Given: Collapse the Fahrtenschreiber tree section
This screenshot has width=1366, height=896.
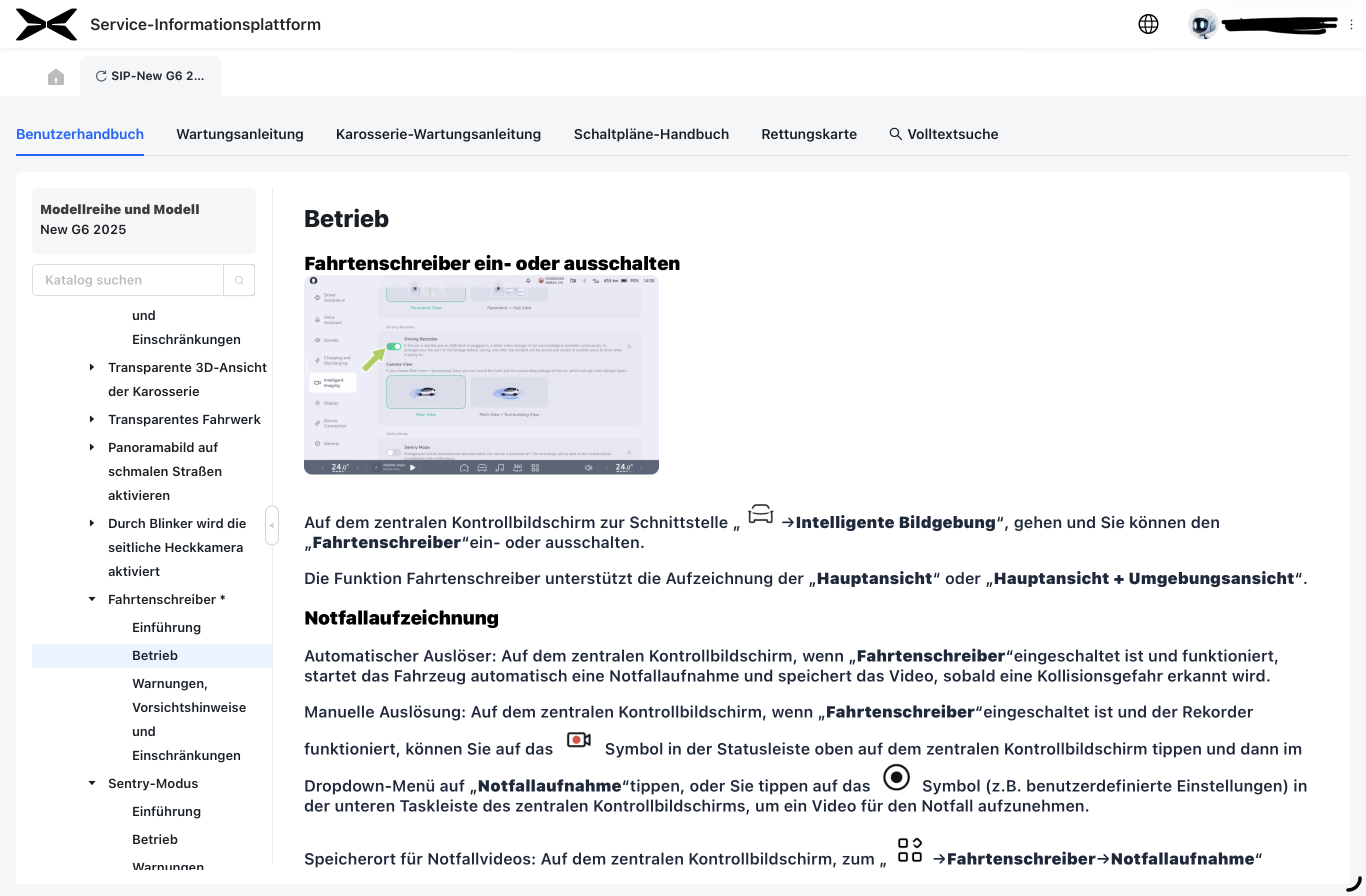Looking at the screenshot, I should (x=92, y=599).
